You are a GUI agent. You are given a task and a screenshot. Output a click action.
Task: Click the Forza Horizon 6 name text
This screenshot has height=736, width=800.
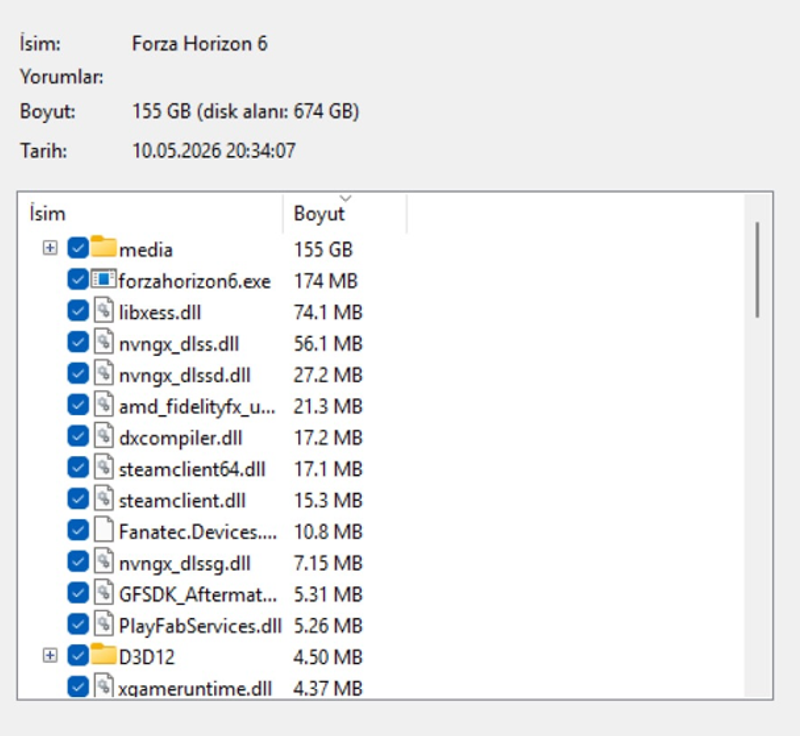tap(199, 44)
